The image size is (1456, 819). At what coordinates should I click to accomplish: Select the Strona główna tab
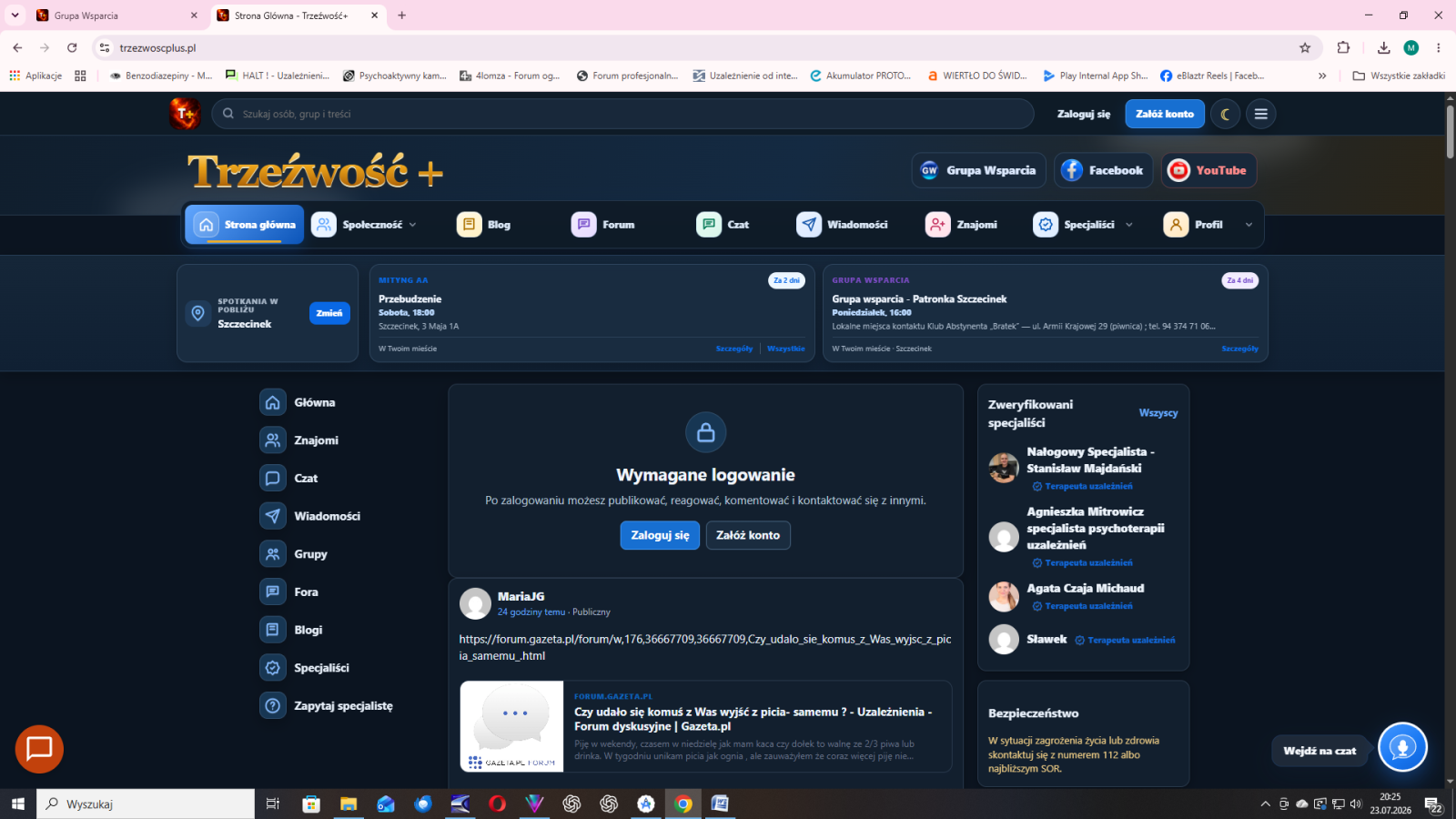(245, 225)
